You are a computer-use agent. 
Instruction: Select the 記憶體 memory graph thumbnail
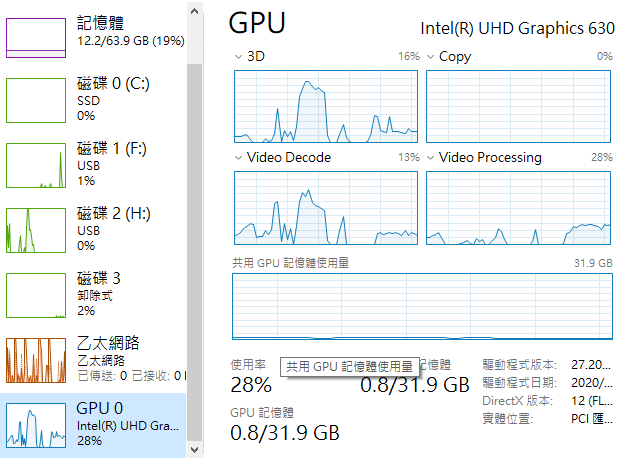pos(36,38)
